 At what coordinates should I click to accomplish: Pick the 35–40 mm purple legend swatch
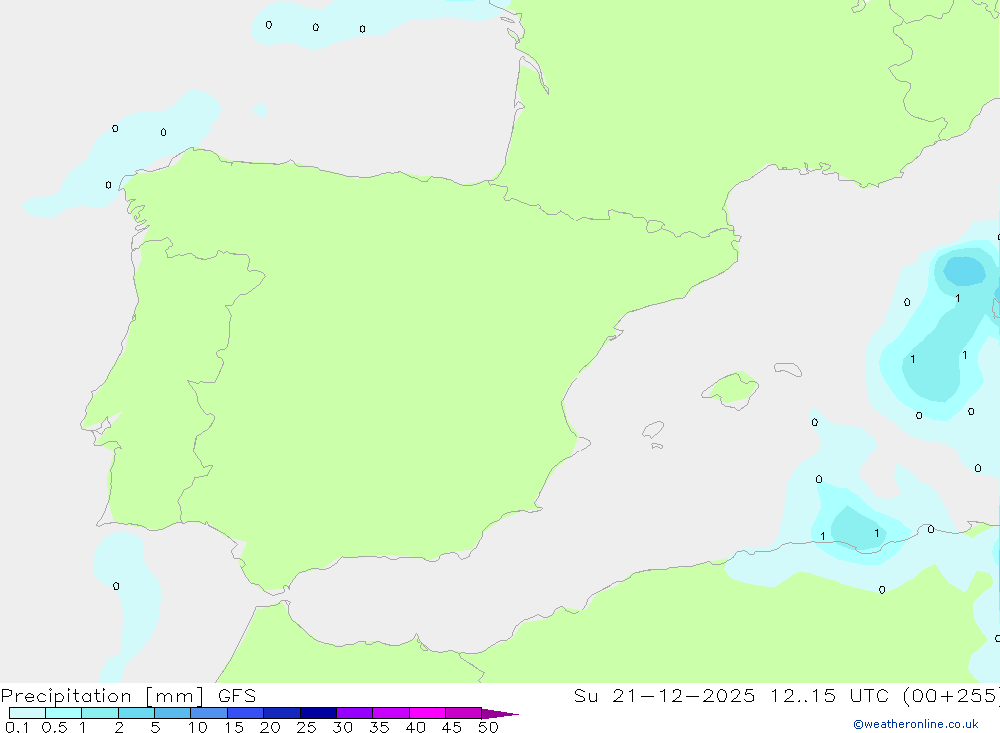pyautogui.click(x=390, y=713)
